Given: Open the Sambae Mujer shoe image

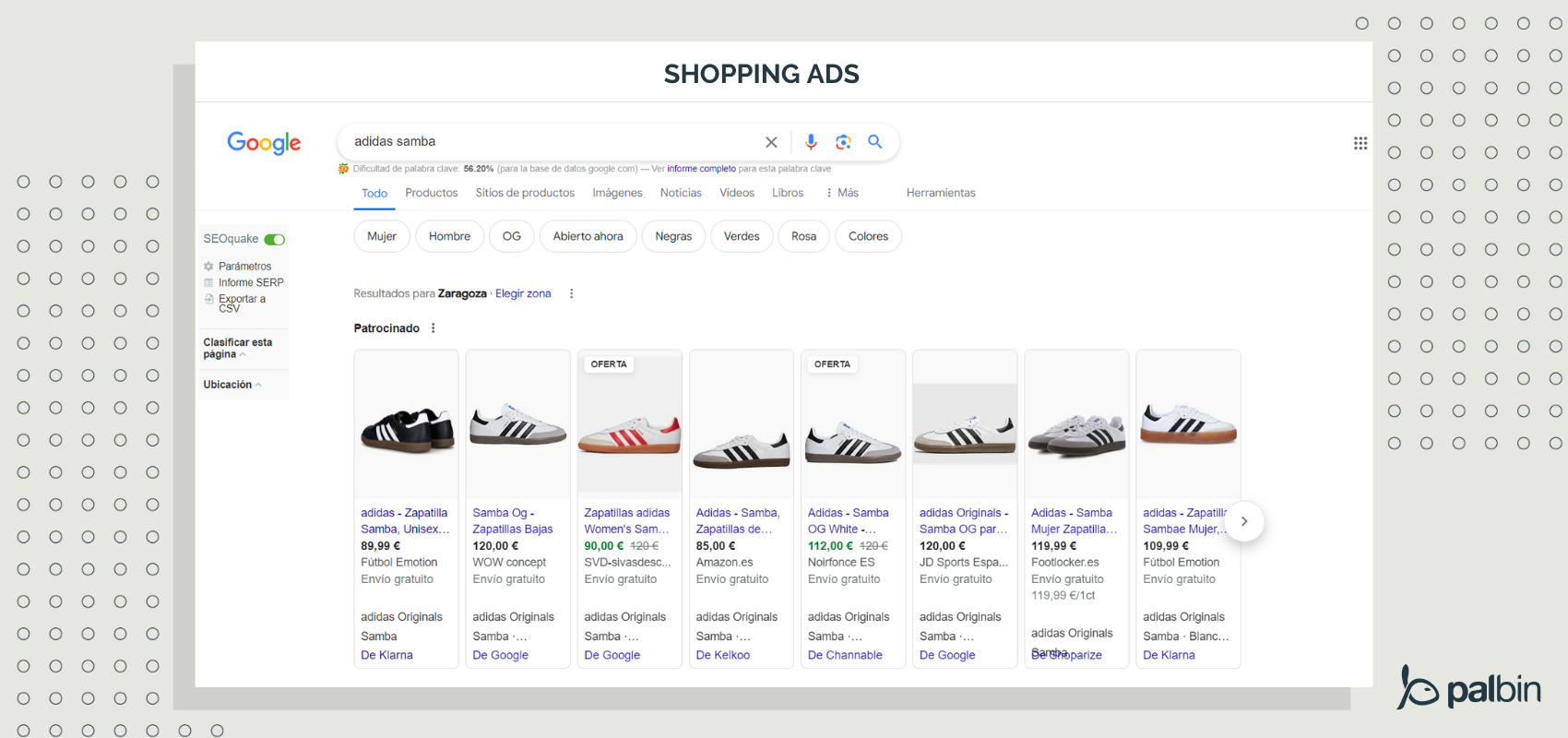Looking at the screenshot, I should [1188, 424].
